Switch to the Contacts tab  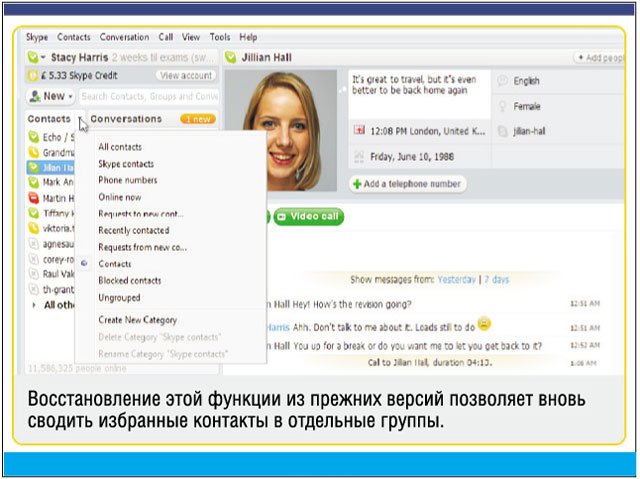pyautogui.click(x=49, y=119)
